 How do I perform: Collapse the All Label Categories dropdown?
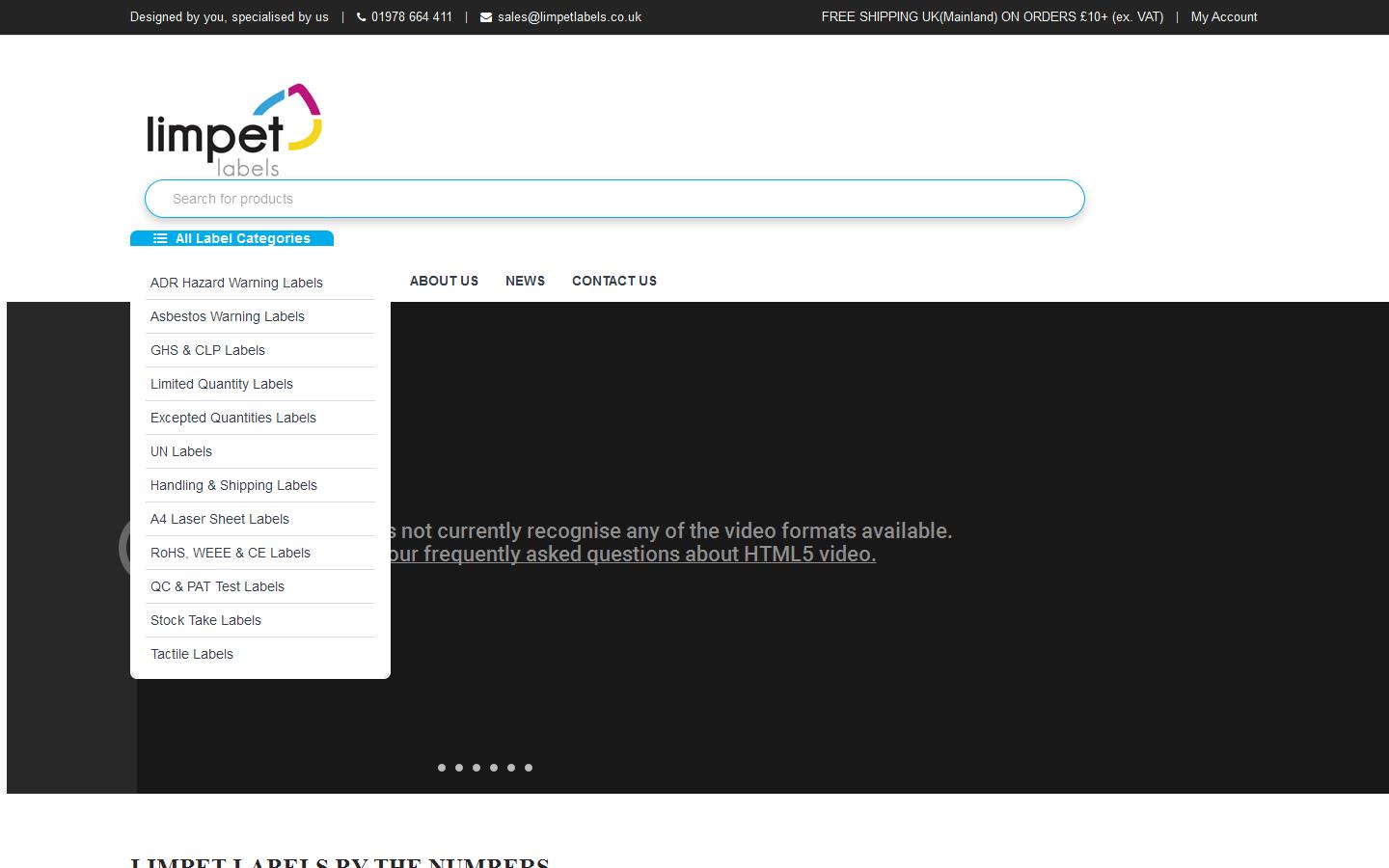231,238
